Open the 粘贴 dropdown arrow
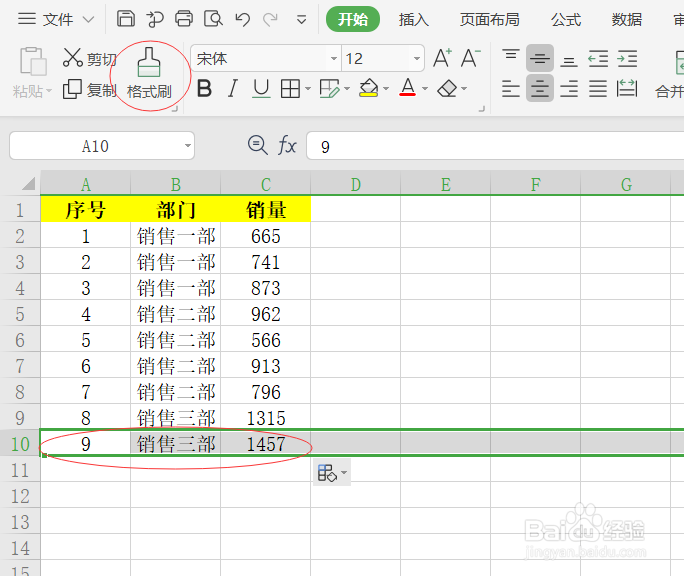Viewport: 684px width, 576px height. click(x=49, y=91)
